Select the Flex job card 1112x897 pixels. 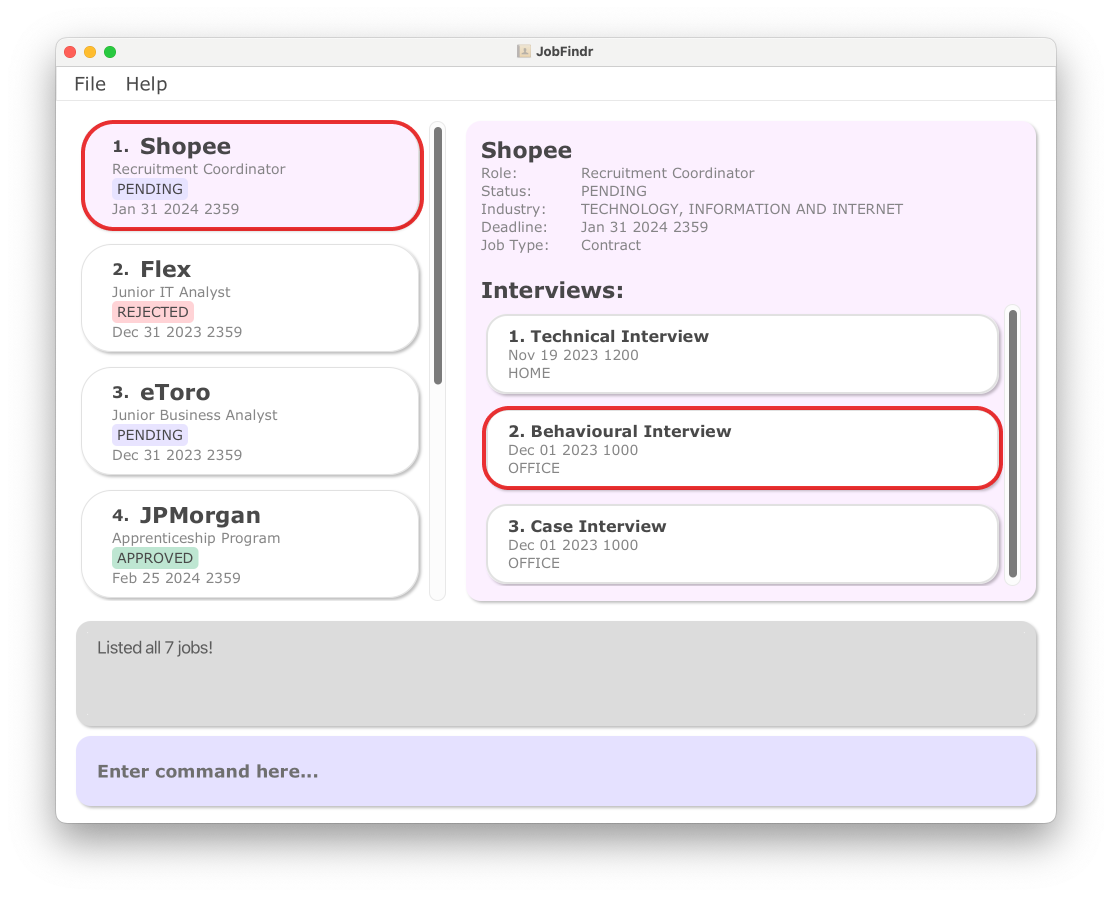pos(250,299)
